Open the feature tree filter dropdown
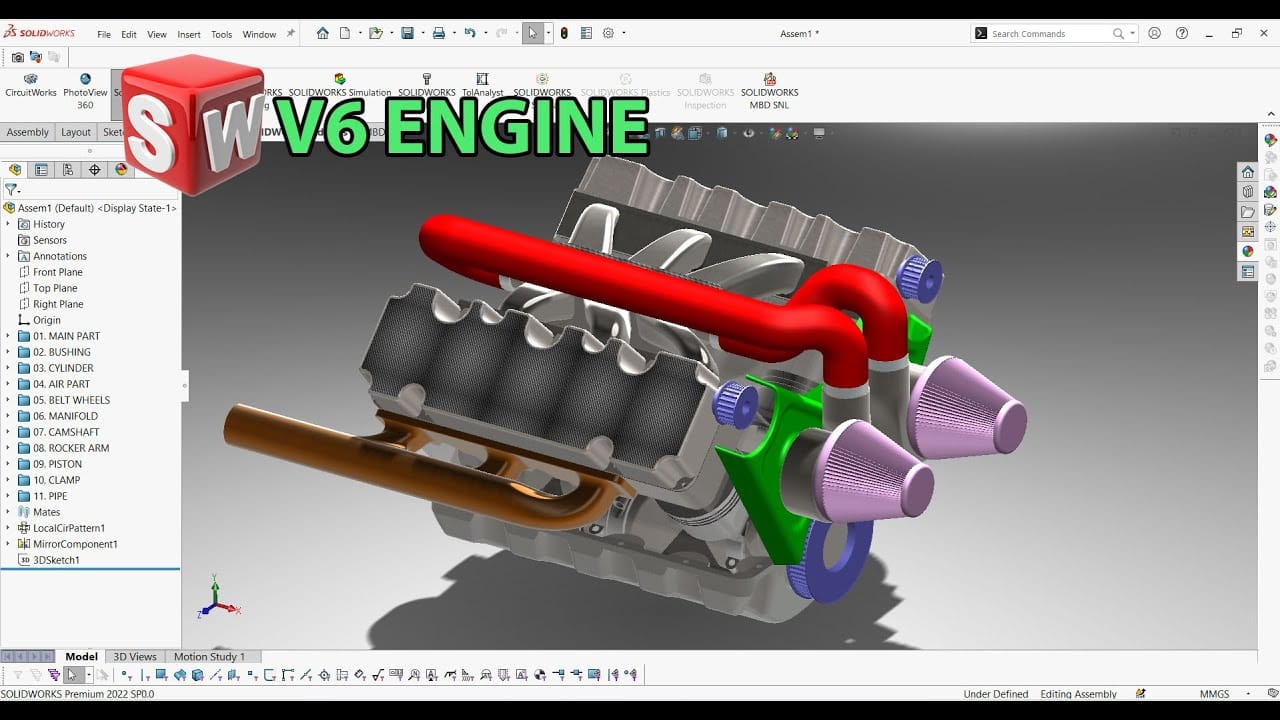 (12, 189)
